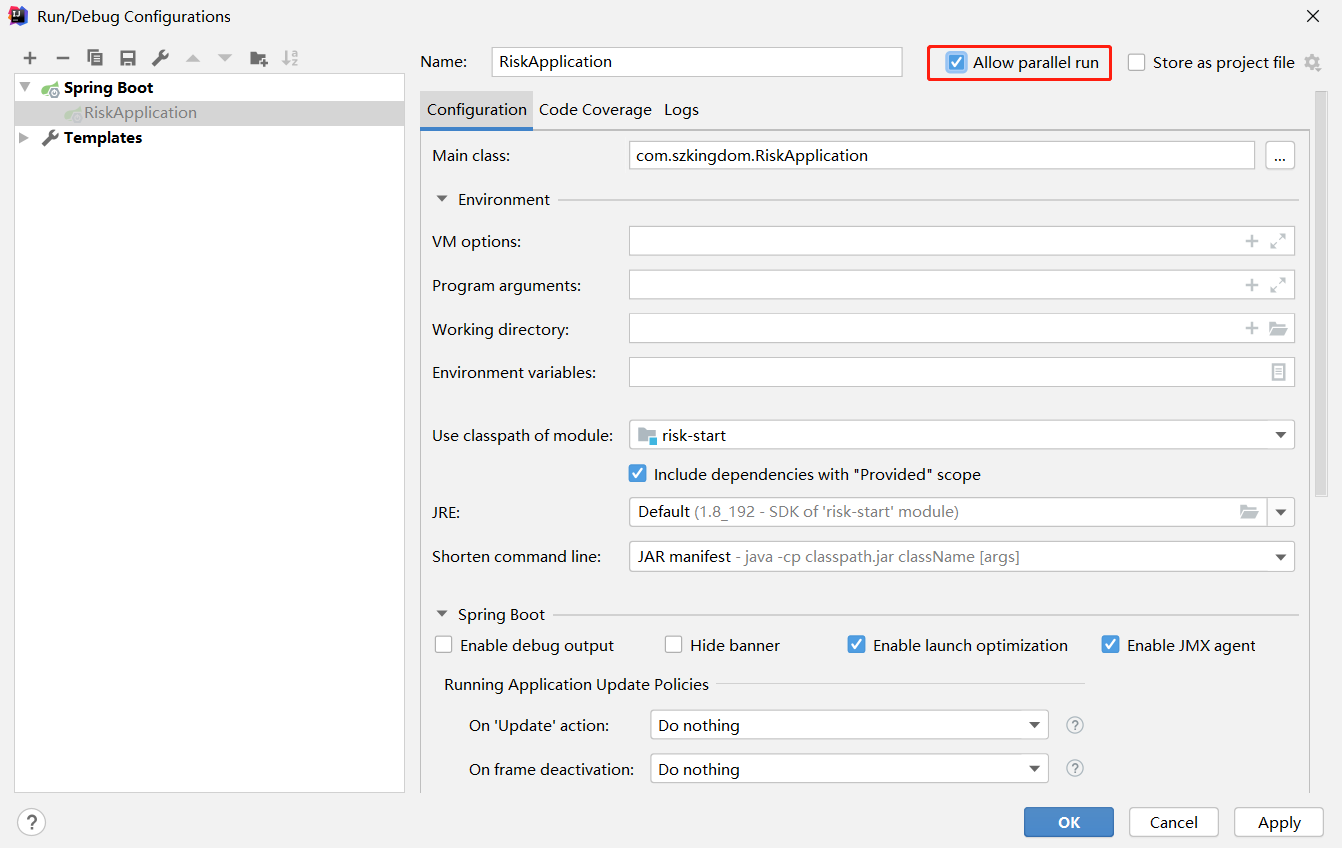Click the Name input field
1342x848 pixels.
point(697,62)
